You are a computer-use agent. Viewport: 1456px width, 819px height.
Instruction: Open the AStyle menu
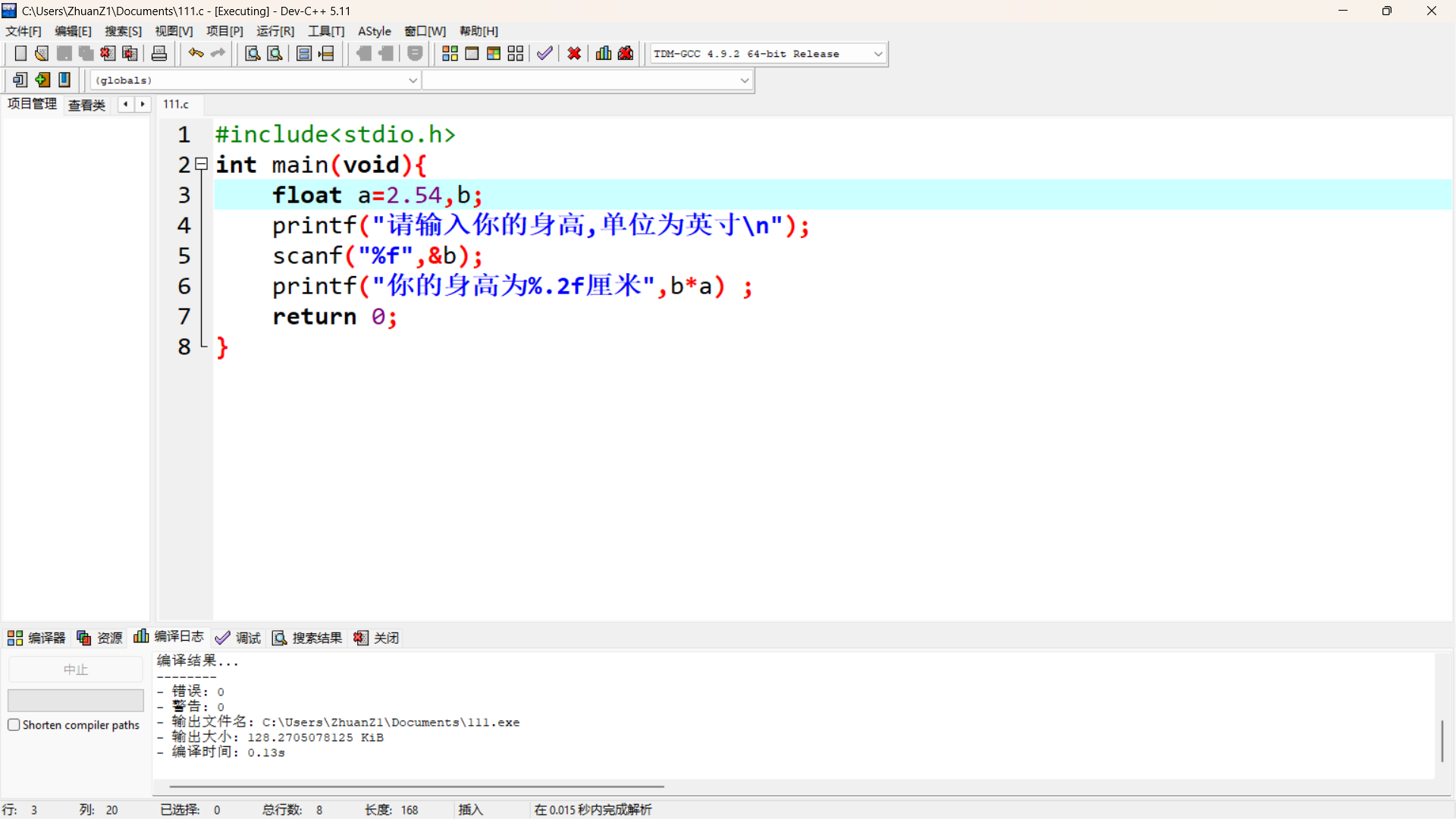pyautogui.click(x=374, y=31)
